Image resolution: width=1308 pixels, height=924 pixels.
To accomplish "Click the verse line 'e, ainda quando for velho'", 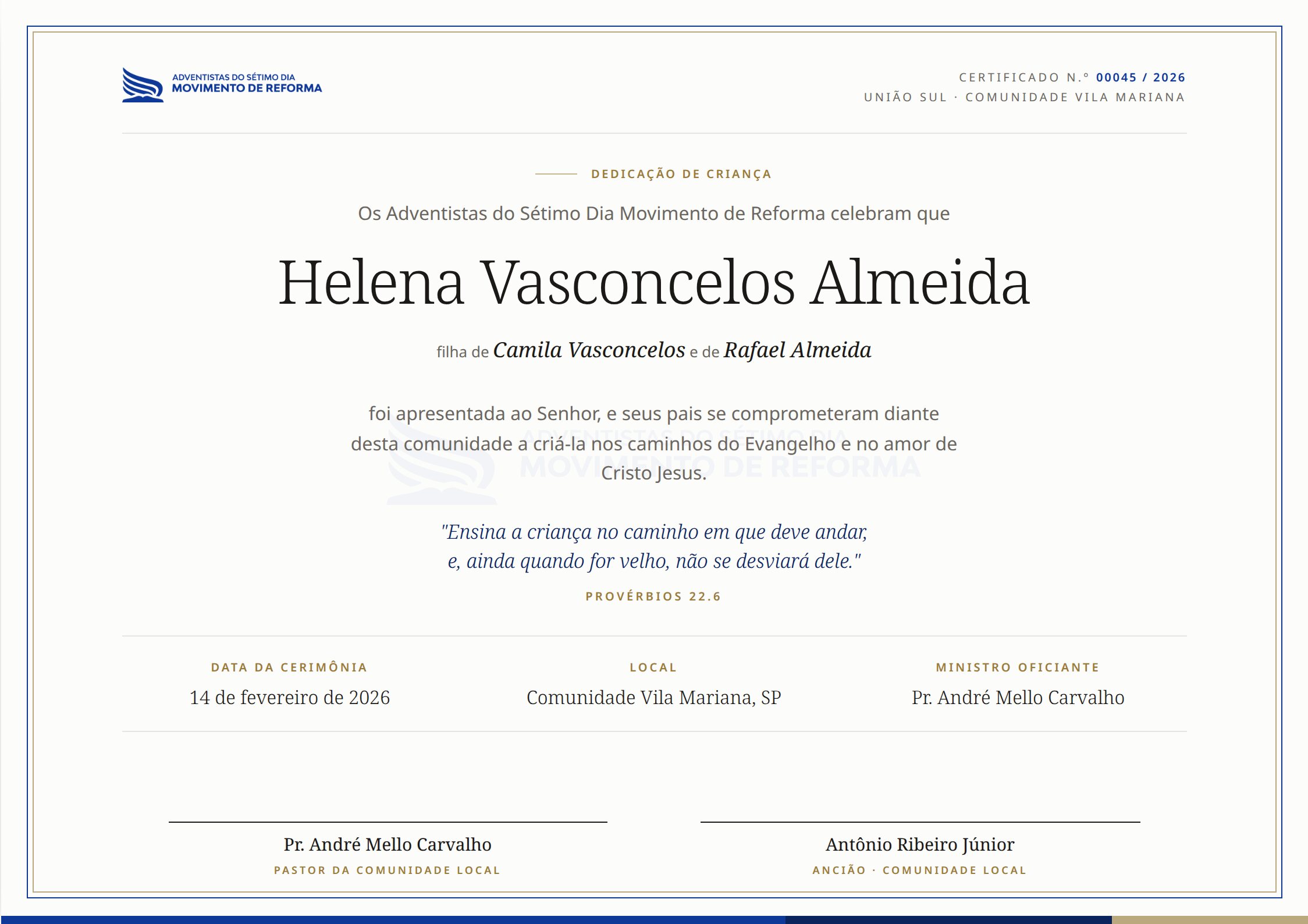I will point(654,561).
